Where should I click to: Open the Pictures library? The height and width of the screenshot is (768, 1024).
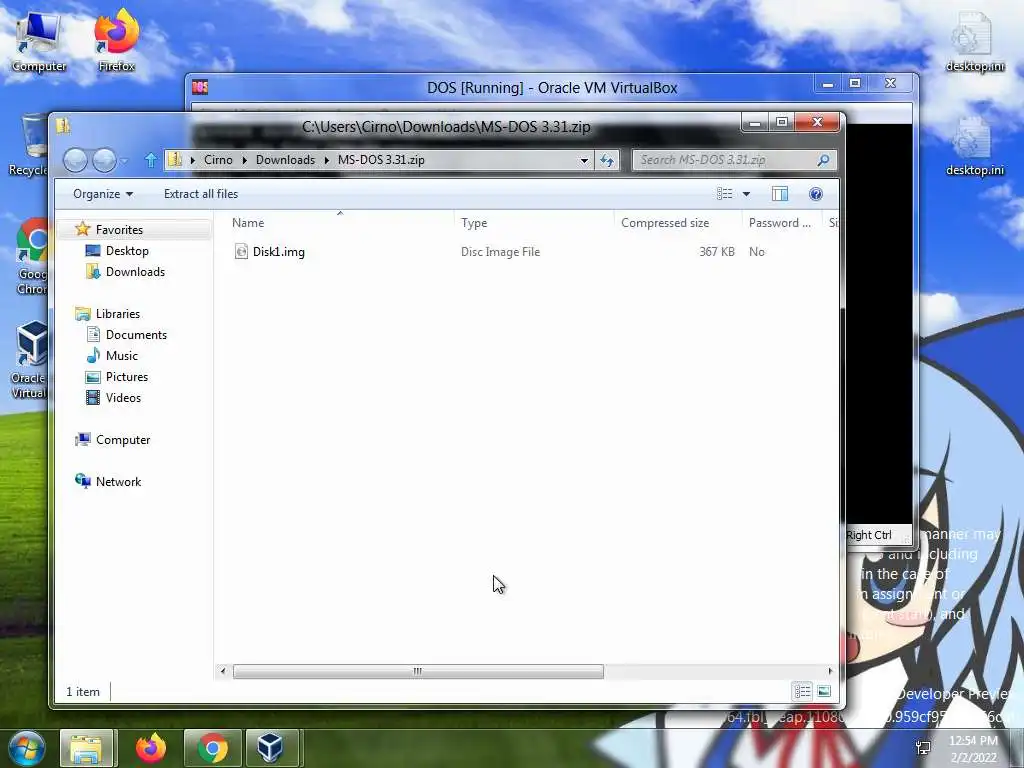click(127, 377)
